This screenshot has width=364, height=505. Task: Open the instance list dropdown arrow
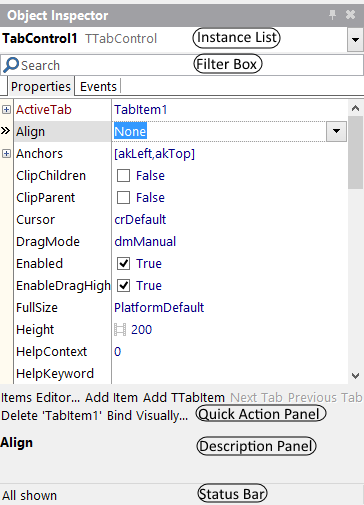click(x=355, y=40)
